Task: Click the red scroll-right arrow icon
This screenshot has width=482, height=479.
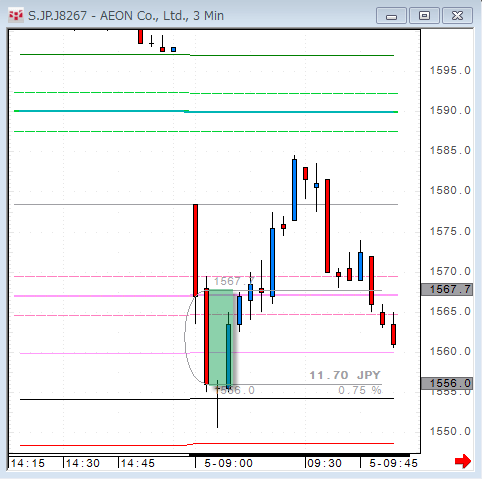Action: (x=463, y=462)
